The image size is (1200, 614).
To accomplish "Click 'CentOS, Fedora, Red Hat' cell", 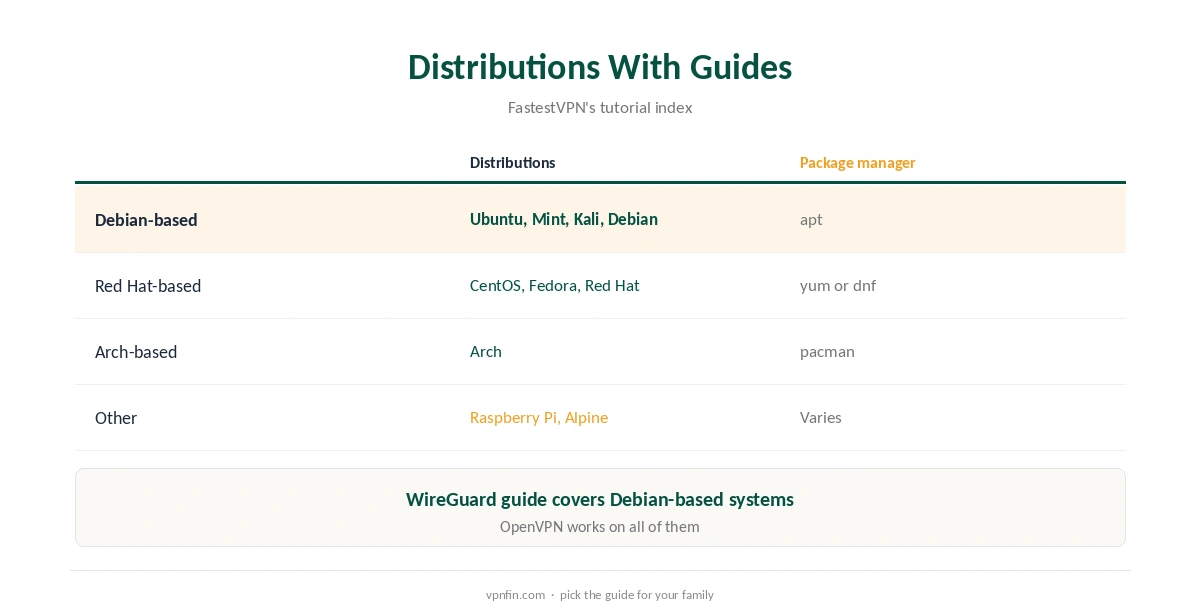I will coord(554,285).
